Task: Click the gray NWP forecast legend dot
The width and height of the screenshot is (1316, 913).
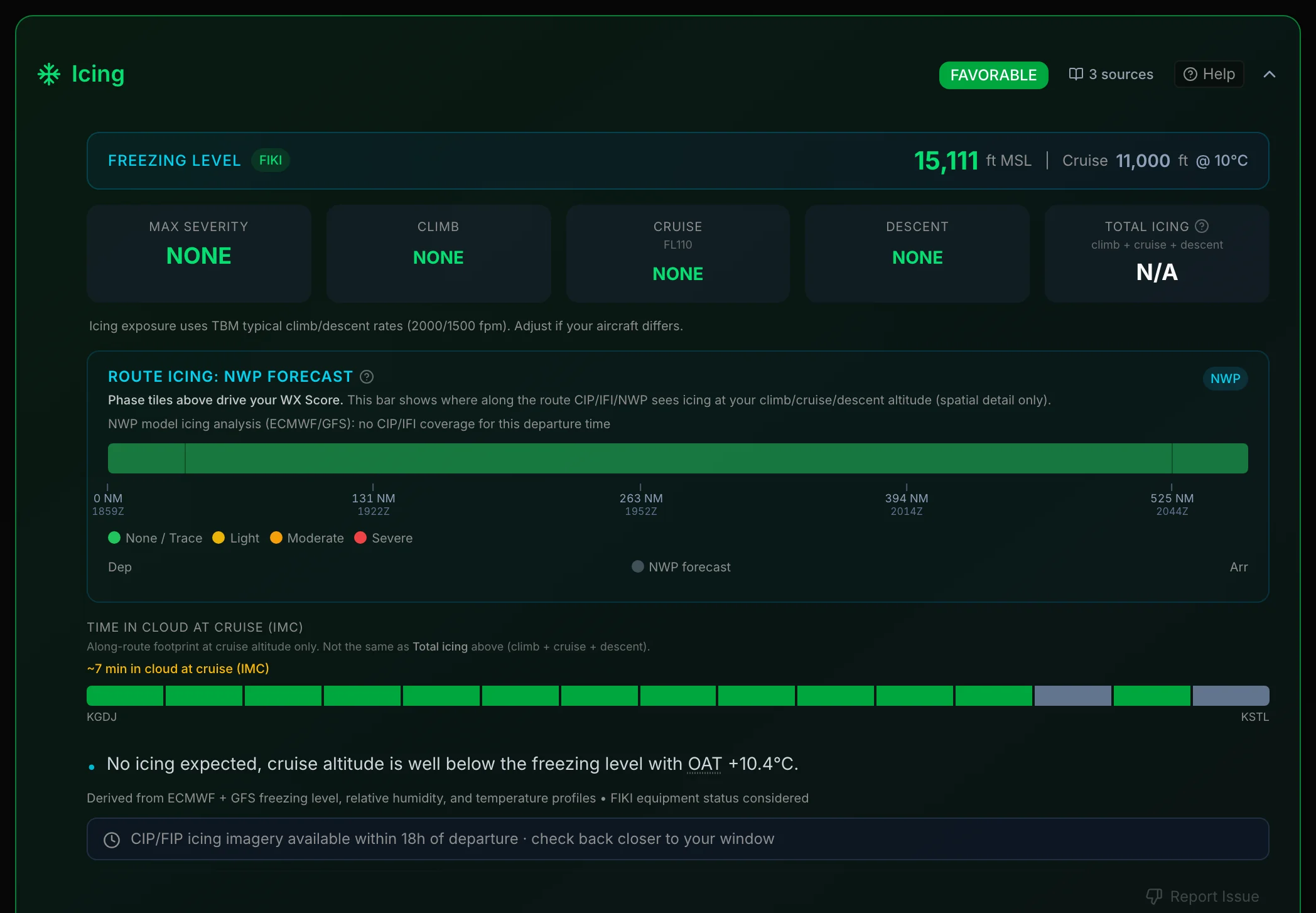Action: 637,566
